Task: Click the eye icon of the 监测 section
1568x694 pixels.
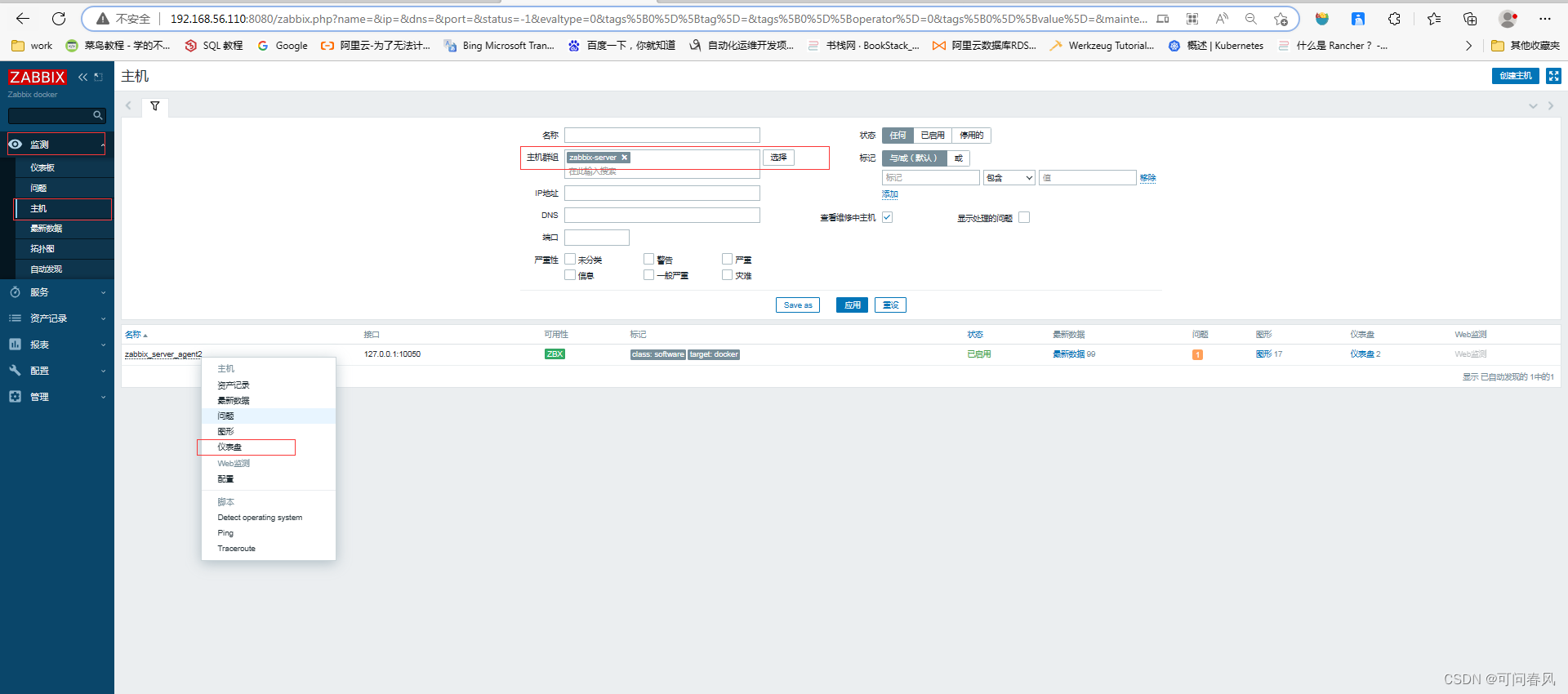Action: pyautogui.click(x=16, y=145)
